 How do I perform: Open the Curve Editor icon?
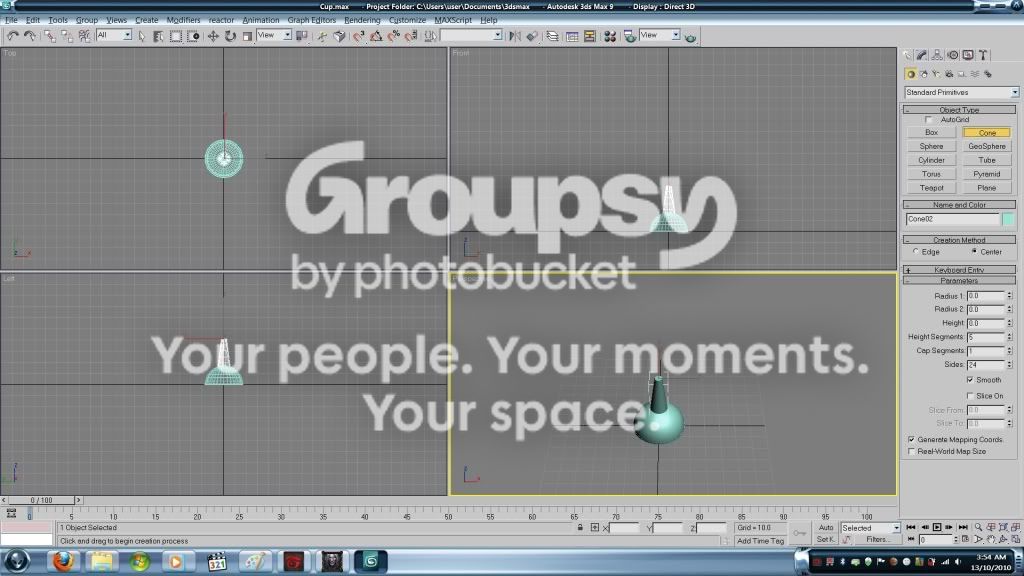[x=572, y=37]
